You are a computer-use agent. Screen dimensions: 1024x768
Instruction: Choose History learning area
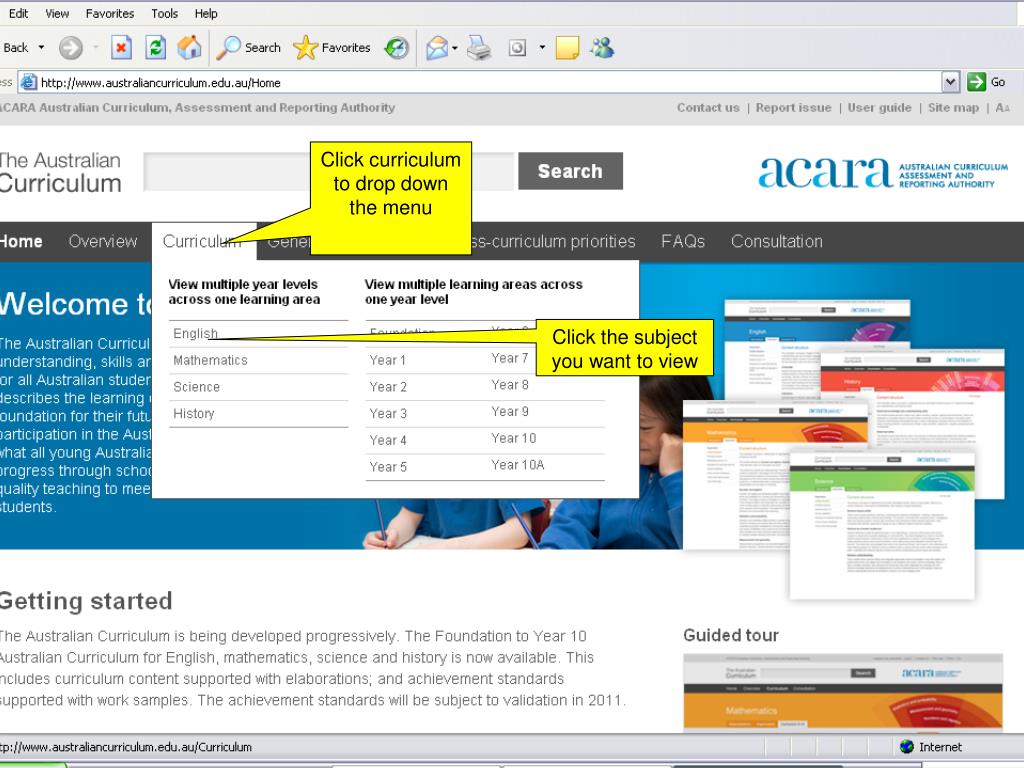194,414
